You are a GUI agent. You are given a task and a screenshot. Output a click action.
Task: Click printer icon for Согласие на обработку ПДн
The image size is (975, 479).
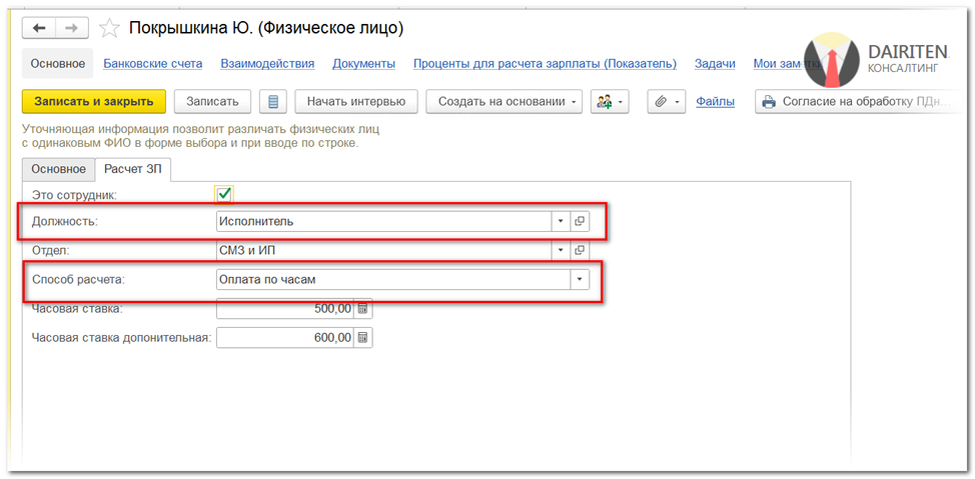(769, 102)
